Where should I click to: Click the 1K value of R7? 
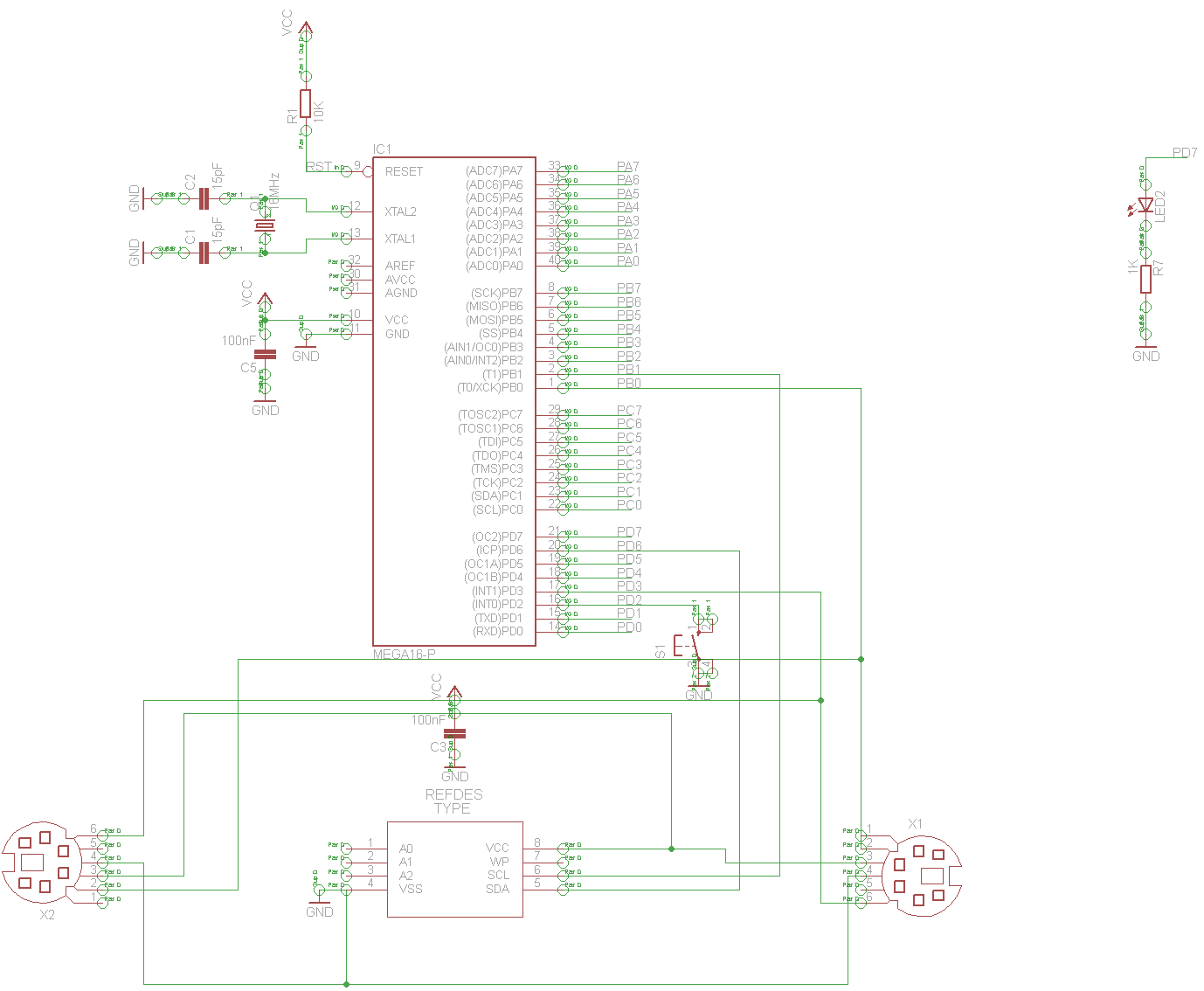click(1133, 267)
